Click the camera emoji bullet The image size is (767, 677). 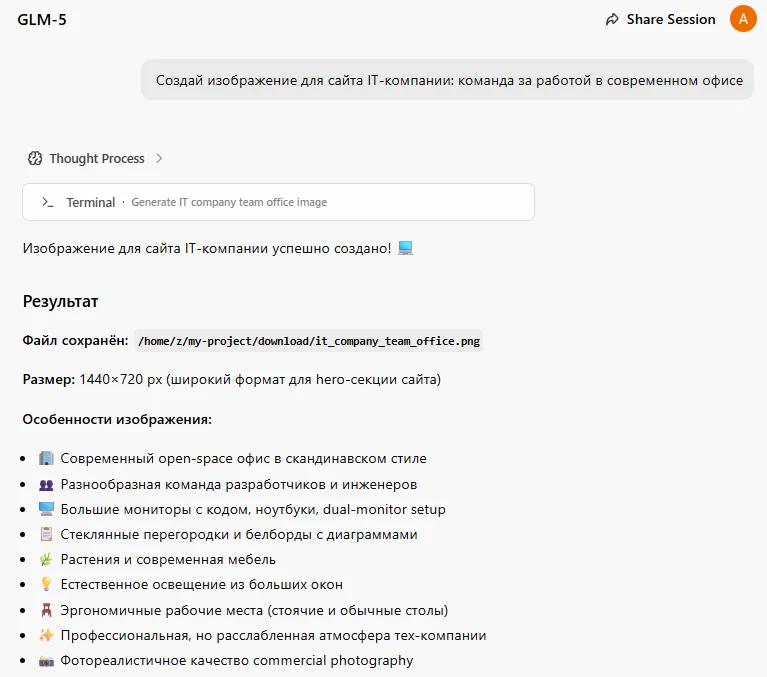pyautogui.click(x=46, y=661)
